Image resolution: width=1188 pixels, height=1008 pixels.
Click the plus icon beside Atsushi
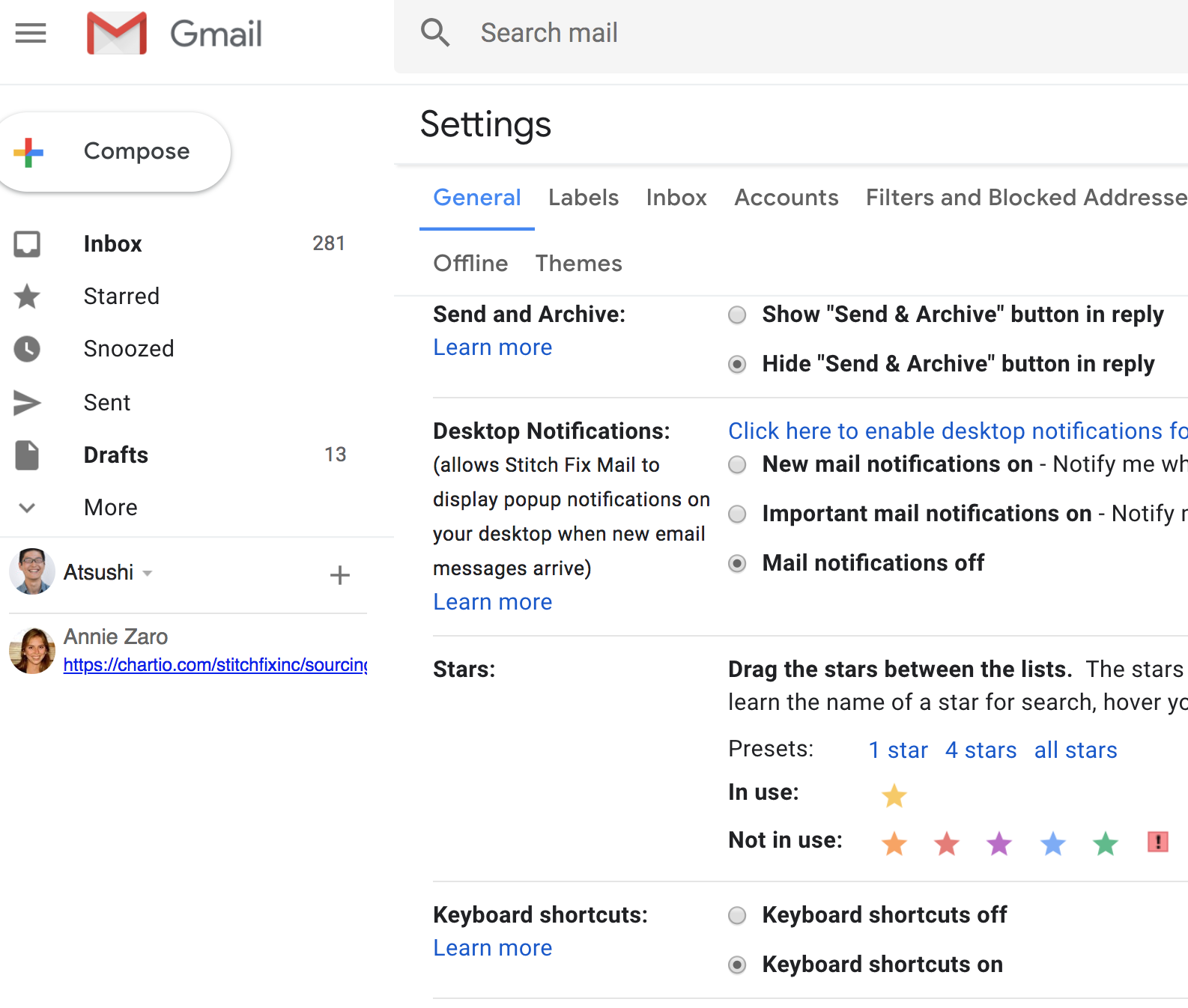pos(340,575)
